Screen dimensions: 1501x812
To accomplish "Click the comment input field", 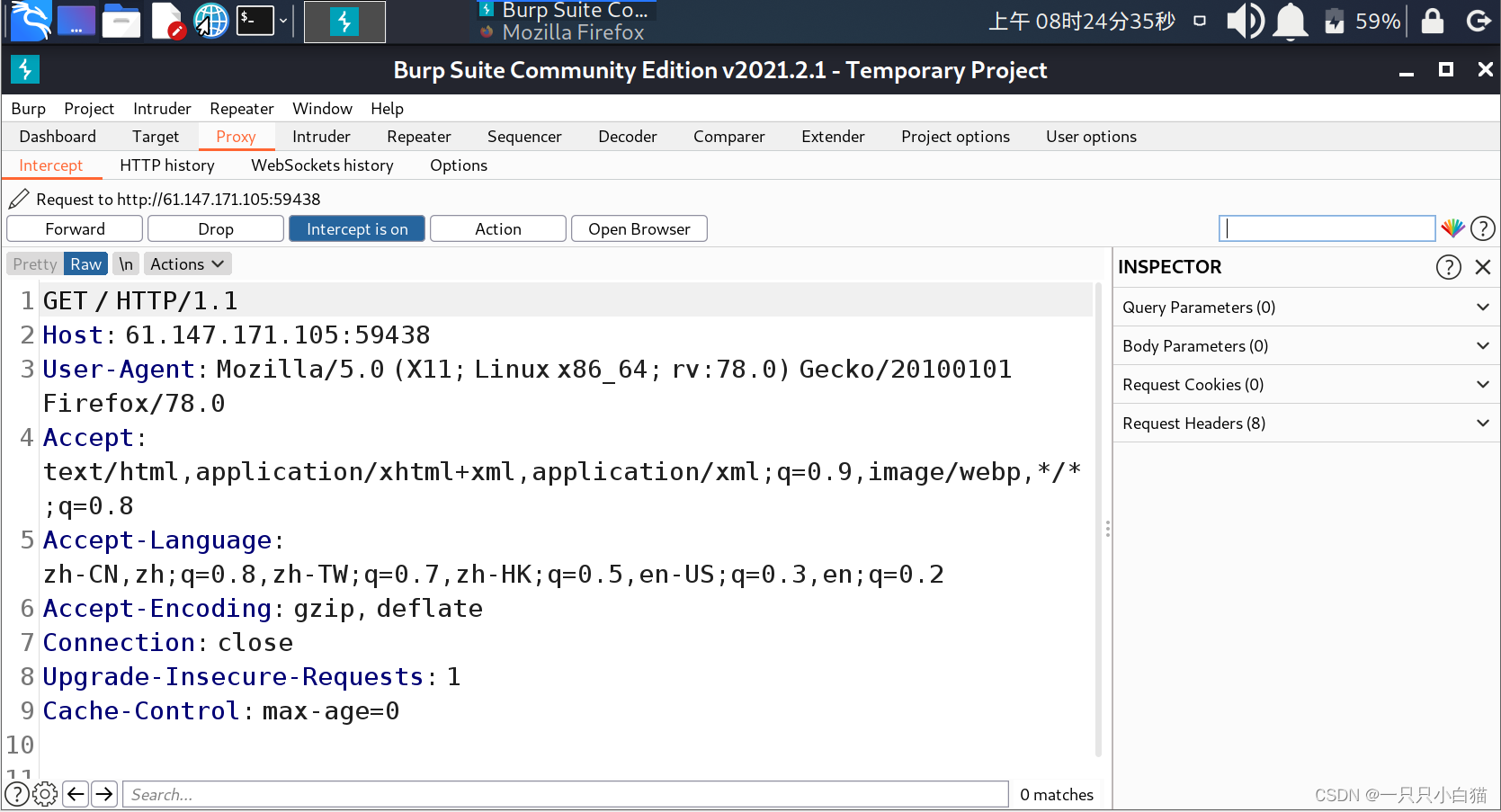I will tap(1327, 228).
